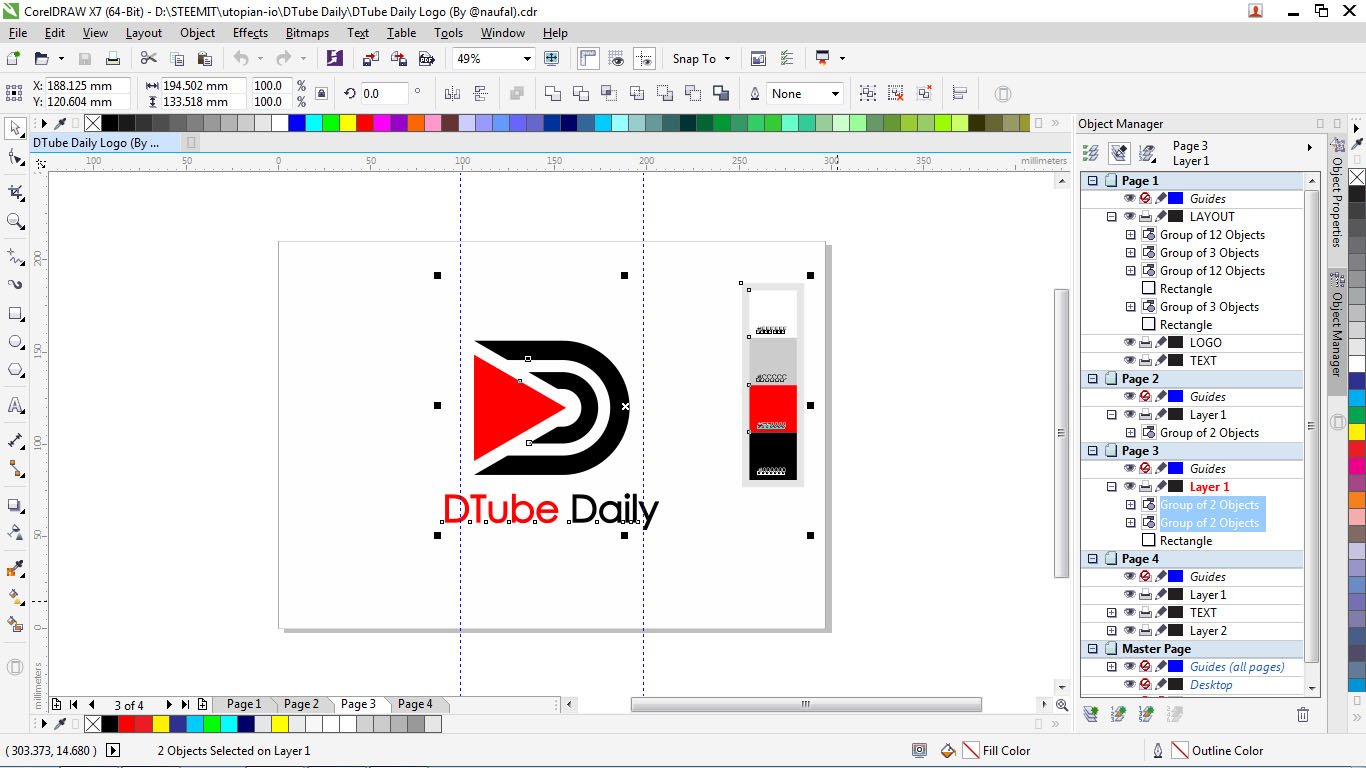
Task: Toggle printing for TEXT layer on Page 1
Action: (1146, 361)
